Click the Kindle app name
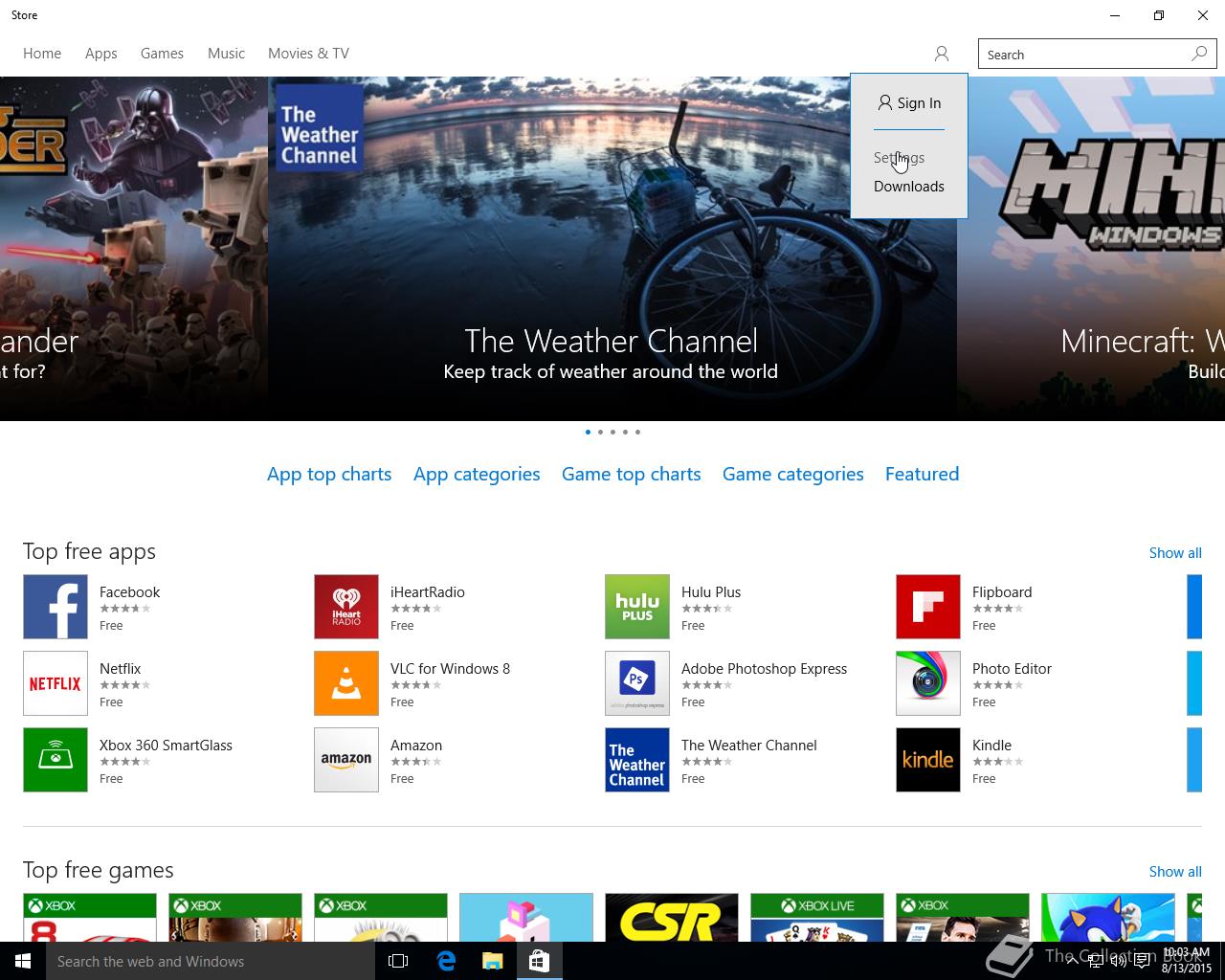Viewport: 1225px width, 980px height. (991, 746)
